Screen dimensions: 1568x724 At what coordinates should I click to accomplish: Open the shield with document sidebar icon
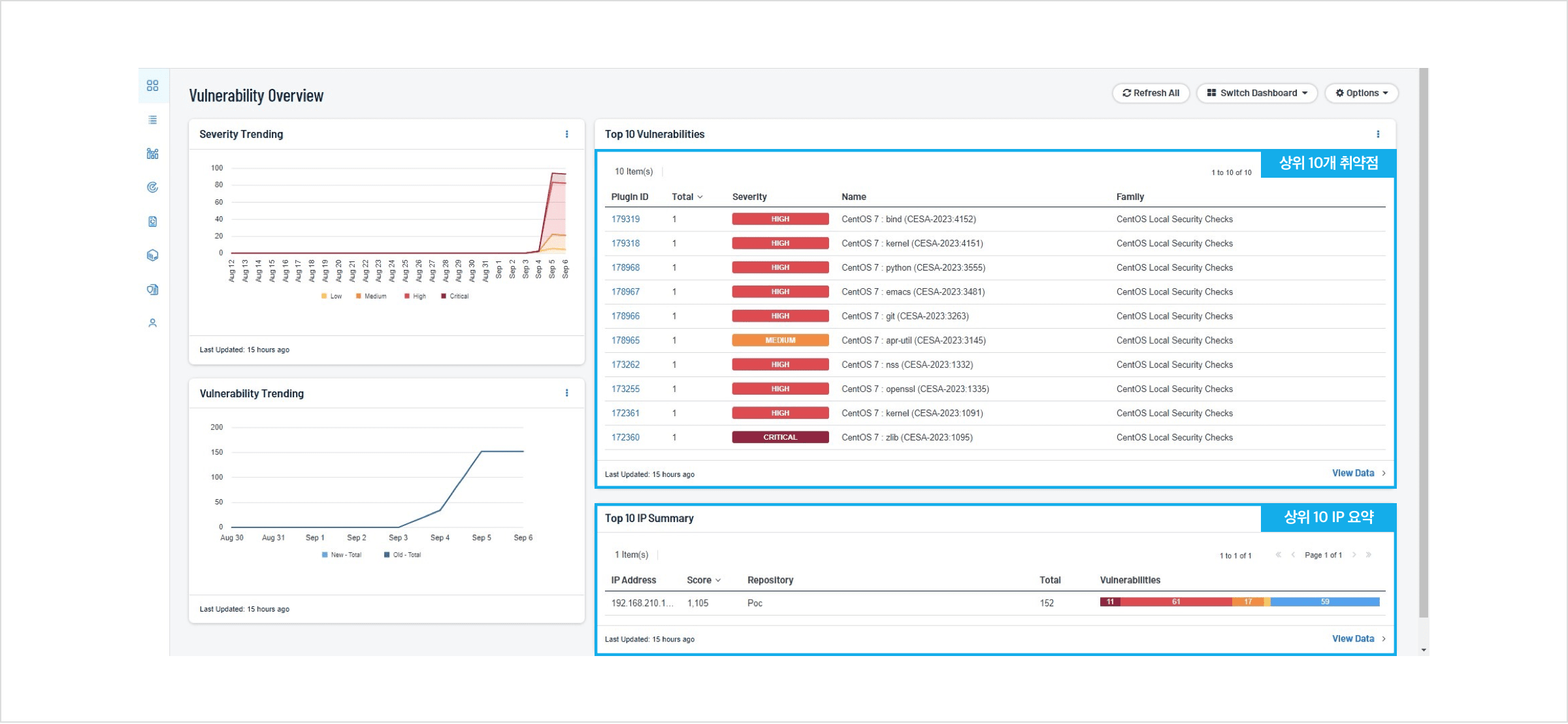(x=152, y=289)
